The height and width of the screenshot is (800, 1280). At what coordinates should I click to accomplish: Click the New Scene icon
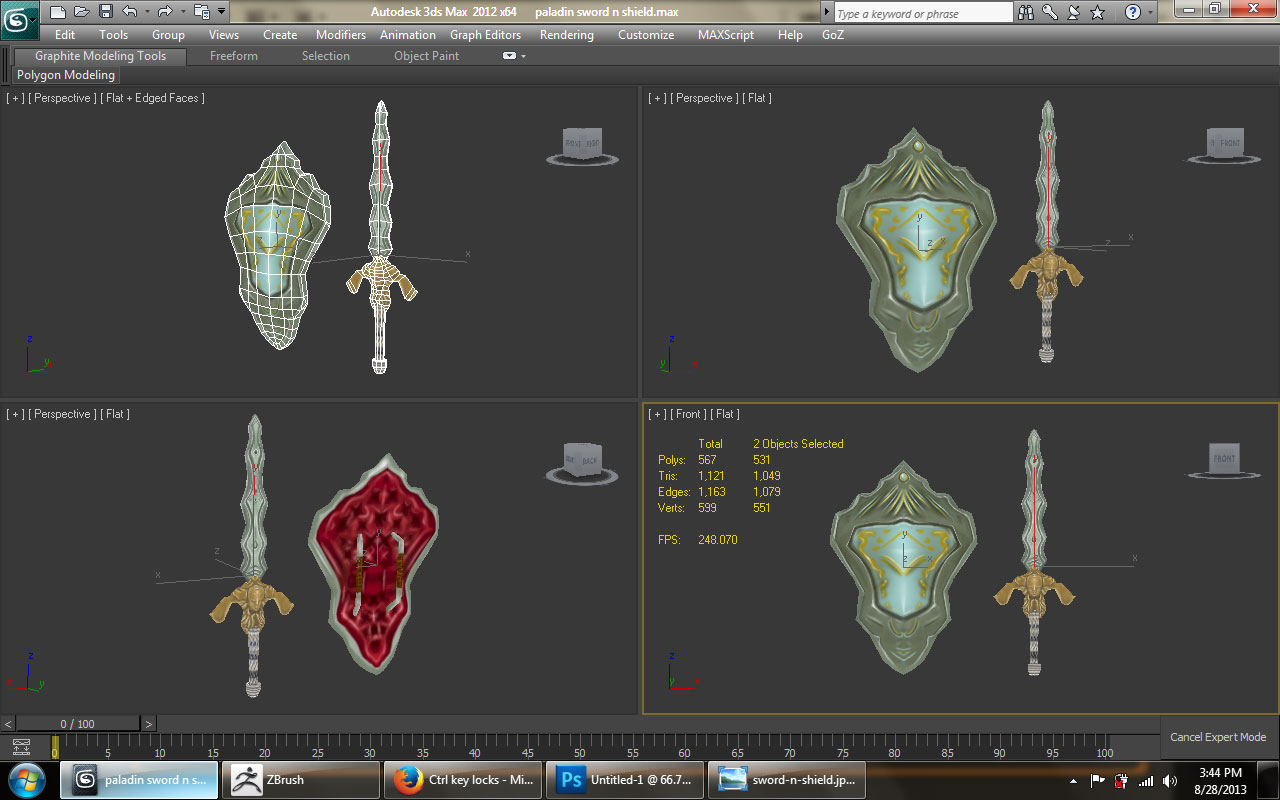click(58, 12)
